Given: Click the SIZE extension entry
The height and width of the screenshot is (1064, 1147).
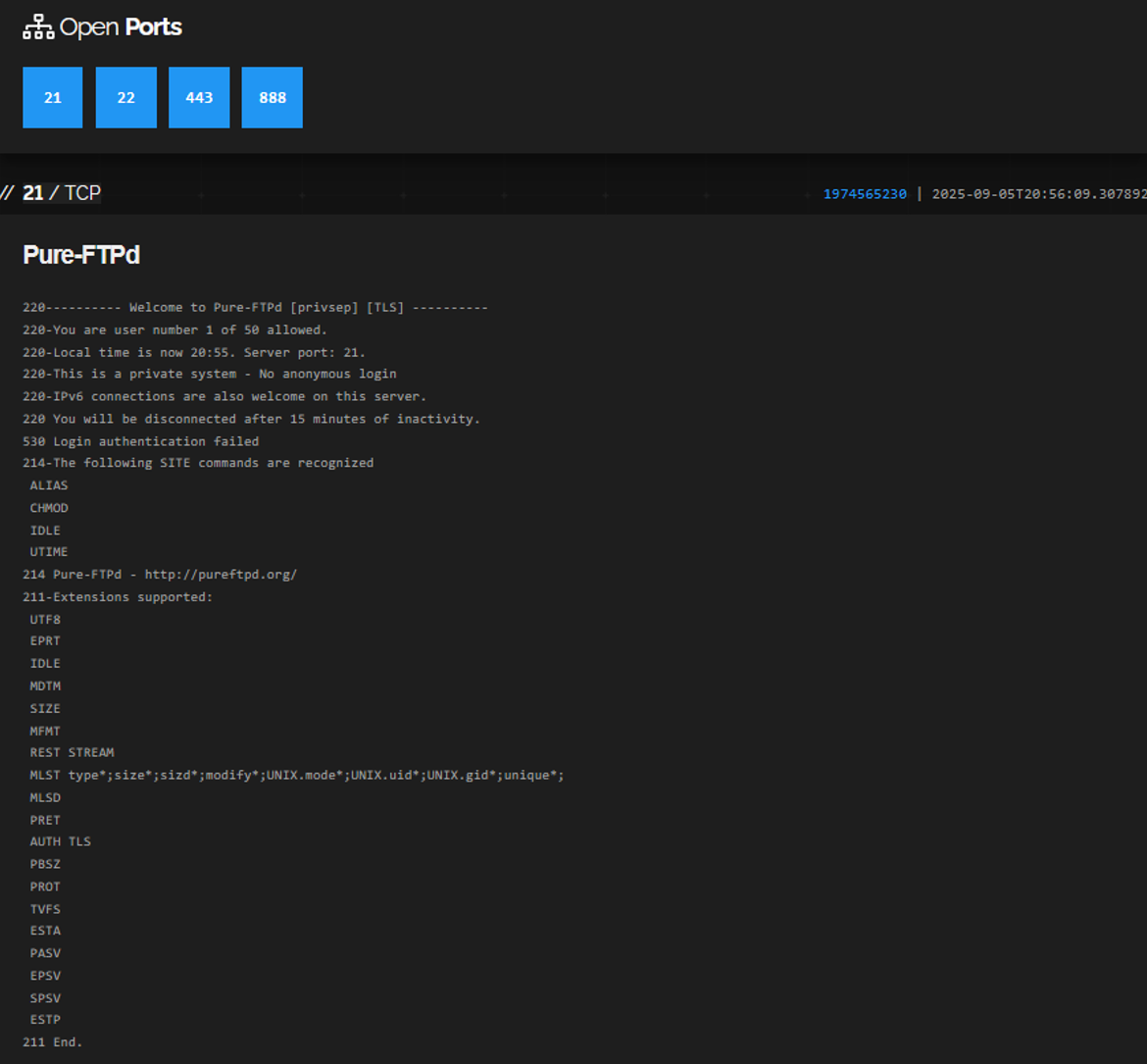Looking at the screenshot, I should coord(45,709).
